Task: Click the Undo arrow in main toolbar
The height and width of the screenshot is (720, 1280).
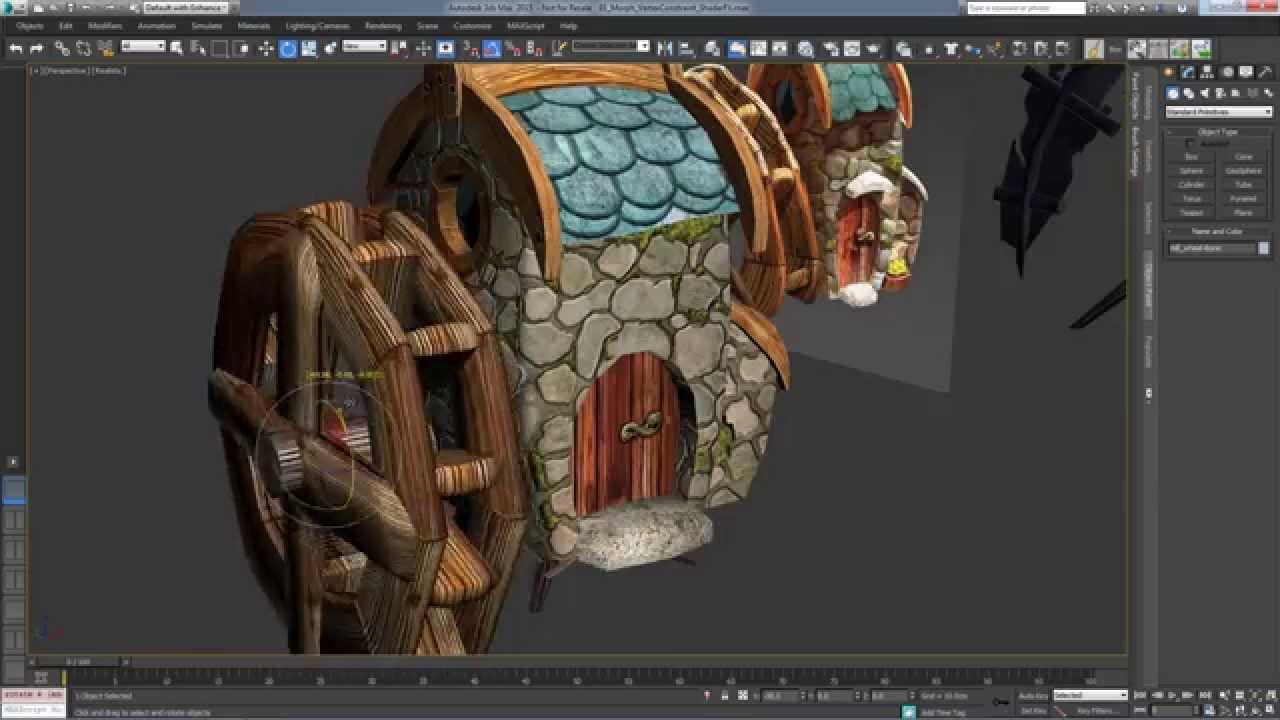Action: point(16,48)
